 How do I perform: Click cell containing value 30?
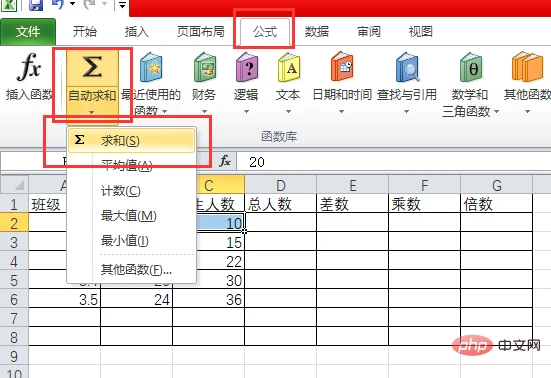(220, 280)
